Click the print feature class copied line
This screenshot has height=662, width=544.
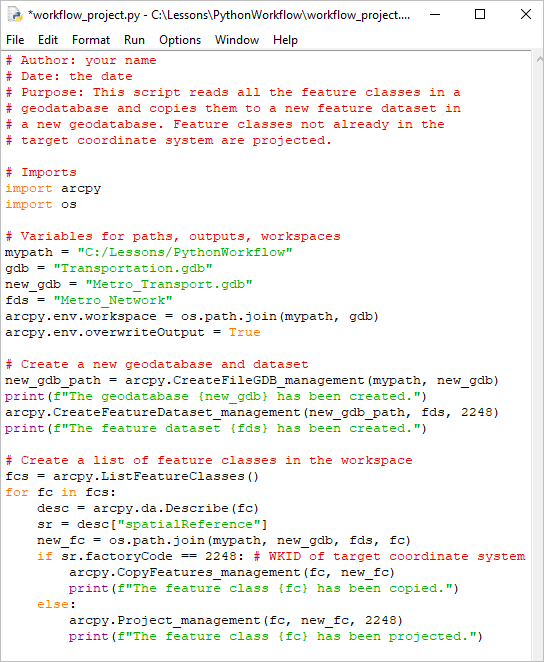[264, 589]
